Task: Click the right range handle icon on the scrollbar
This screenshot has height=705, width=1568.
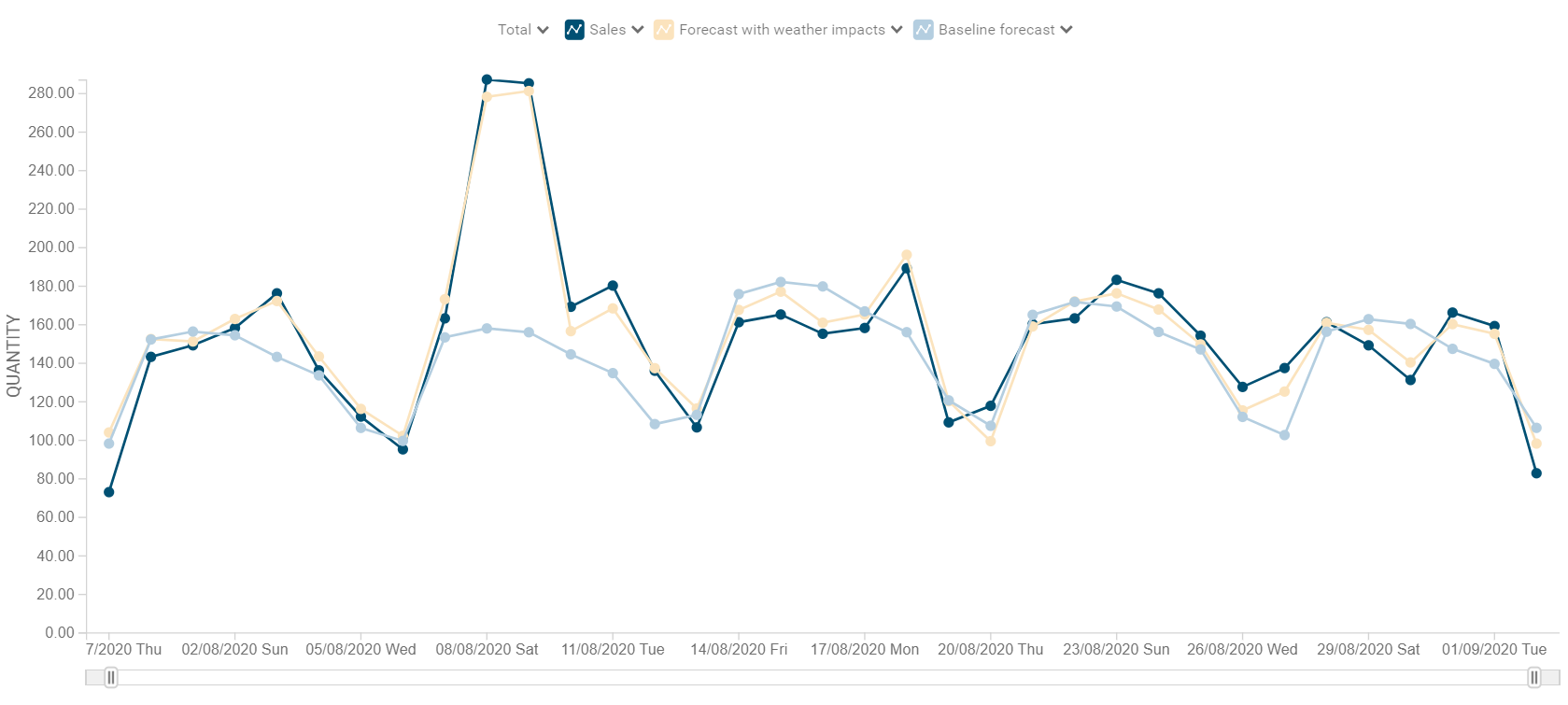Action: 1535,677
